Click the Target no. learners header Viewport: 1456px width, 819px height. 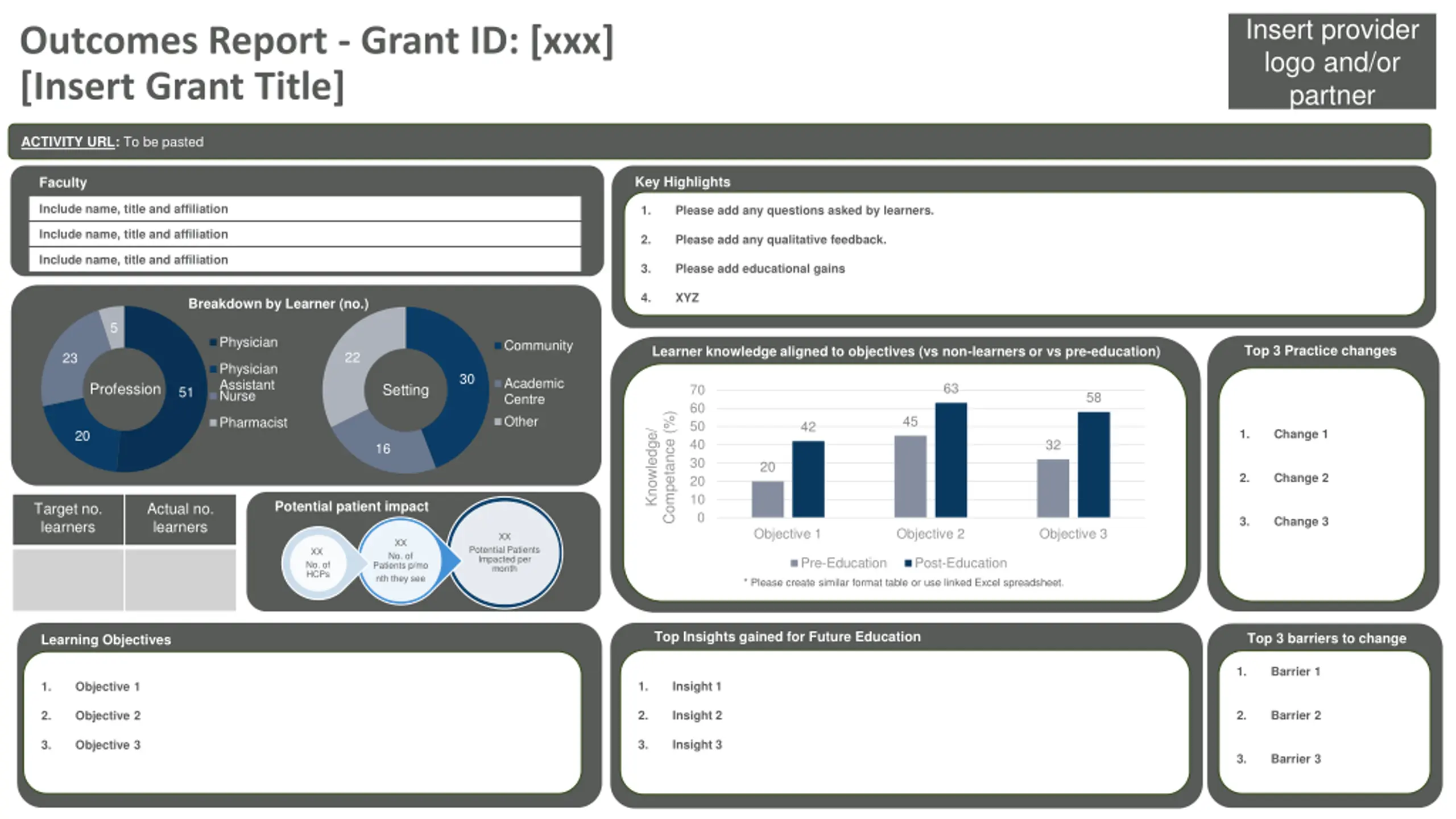point(68,518)
